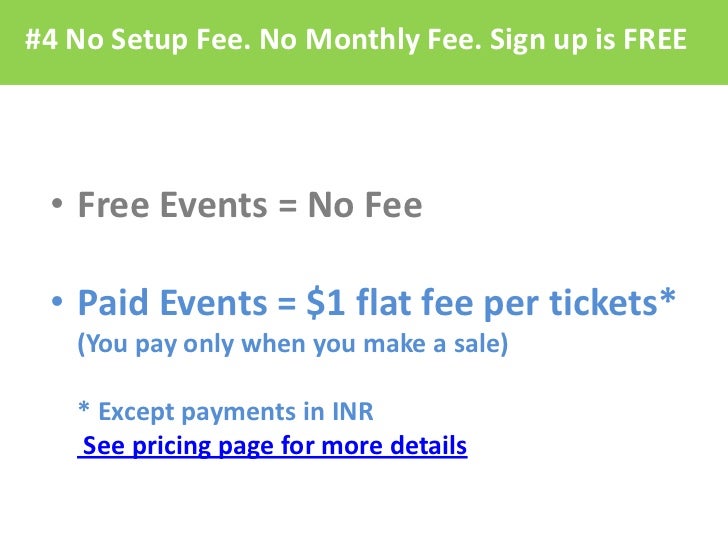Click the equals sign after Paid Events
This screenshot has height=546, width=728.
287,304
